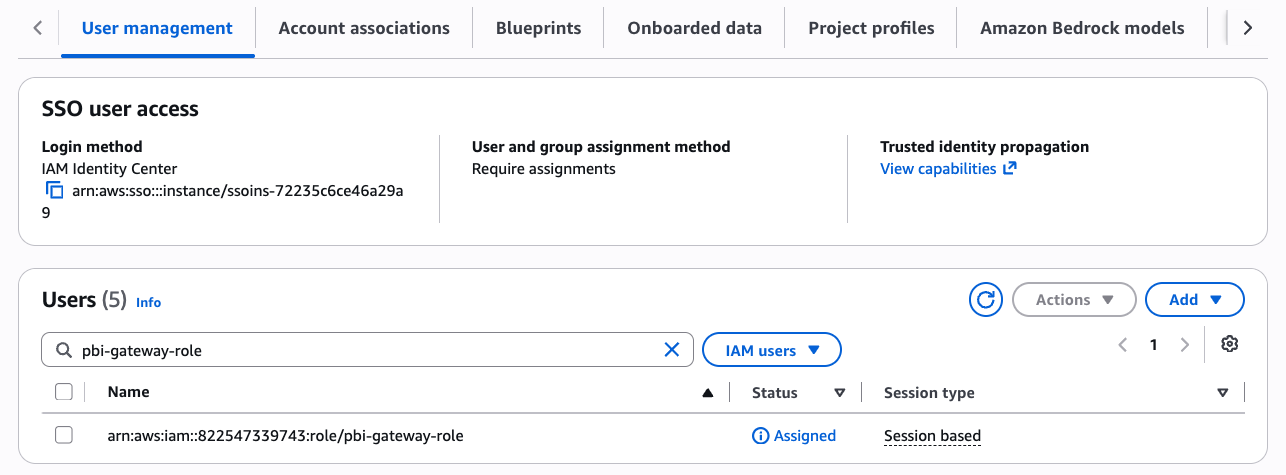Viewport: 1286px width, 475px height.
Task: Open the View capabilities link
Action: tap(948, 169)
